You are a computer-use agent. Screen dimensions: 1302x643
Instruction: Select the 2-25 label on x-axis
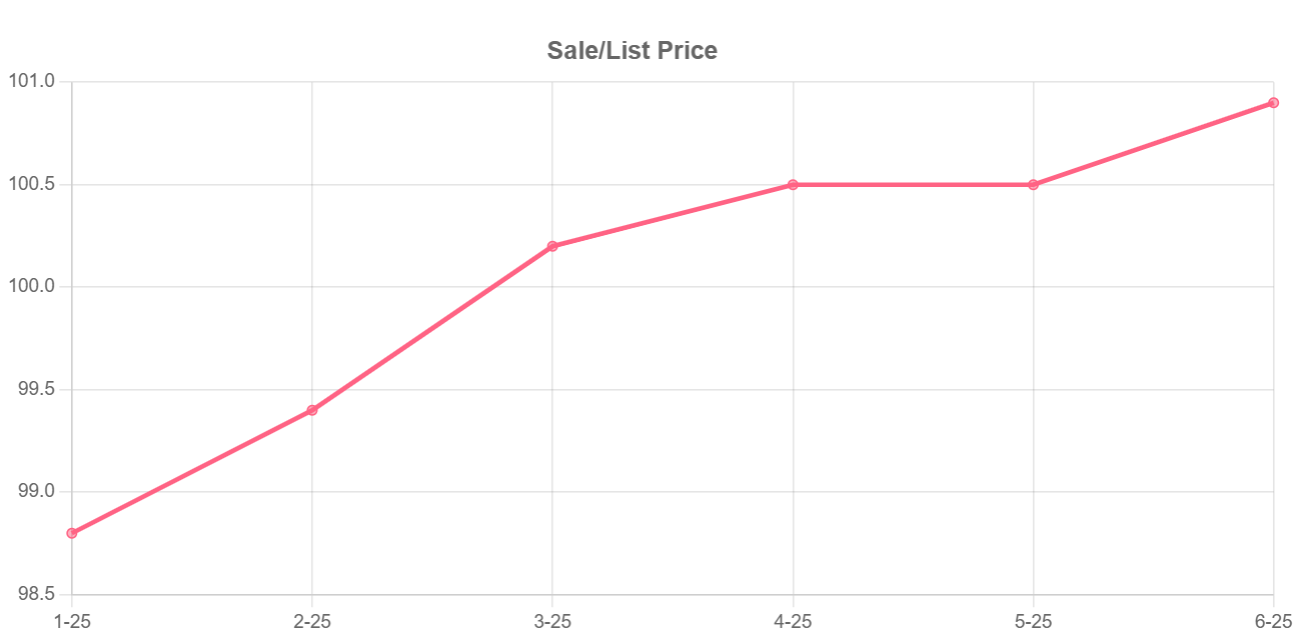tap(312, 622)
